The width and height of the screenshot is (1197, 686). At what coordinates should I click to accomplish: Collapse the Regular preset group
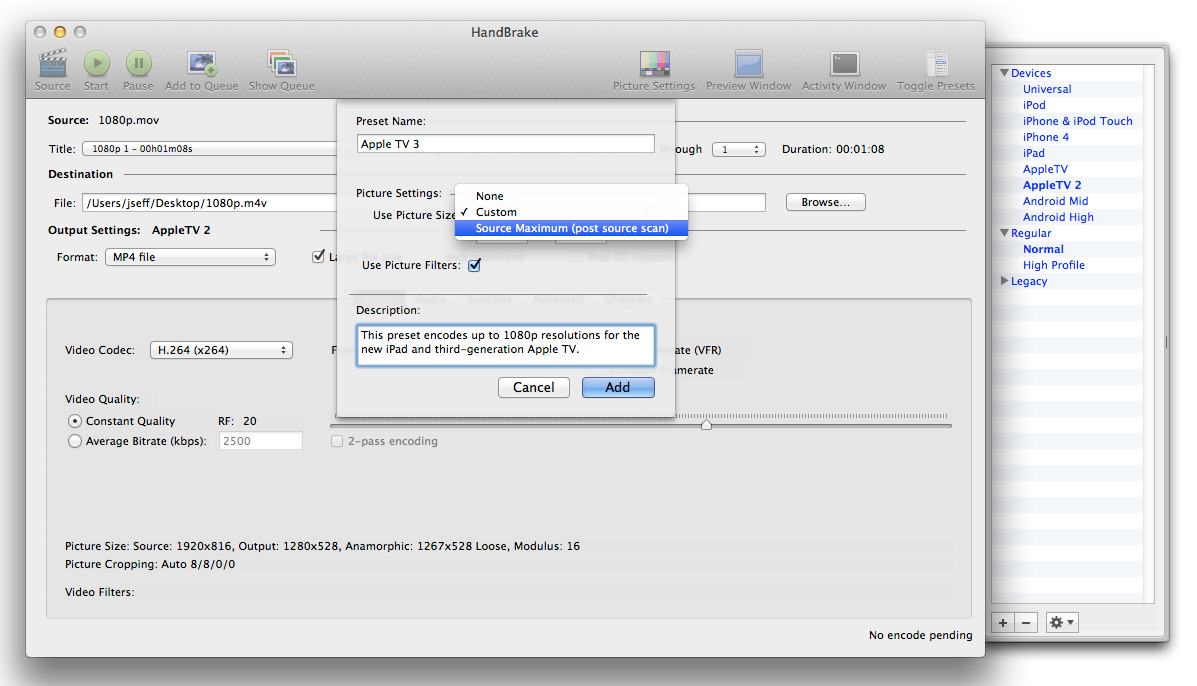pyautogui.click(x=1005, y=233)
